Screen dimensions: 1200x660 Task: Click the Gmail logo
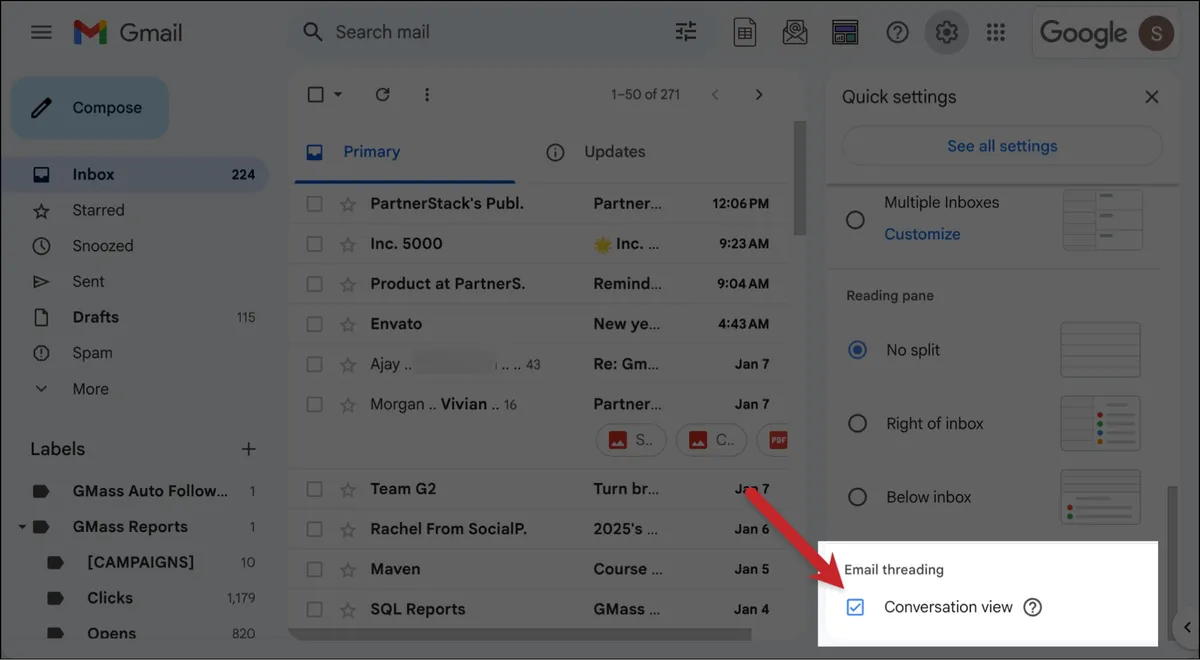(x=128, y=32)
